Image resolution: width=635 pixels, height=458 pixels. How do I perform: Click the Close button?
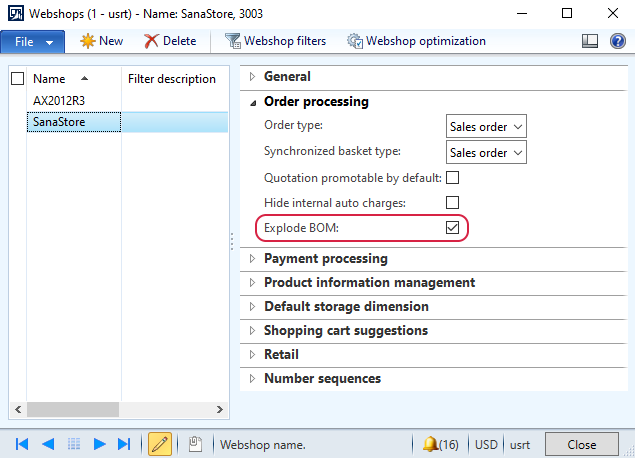(x=582, y=444)
